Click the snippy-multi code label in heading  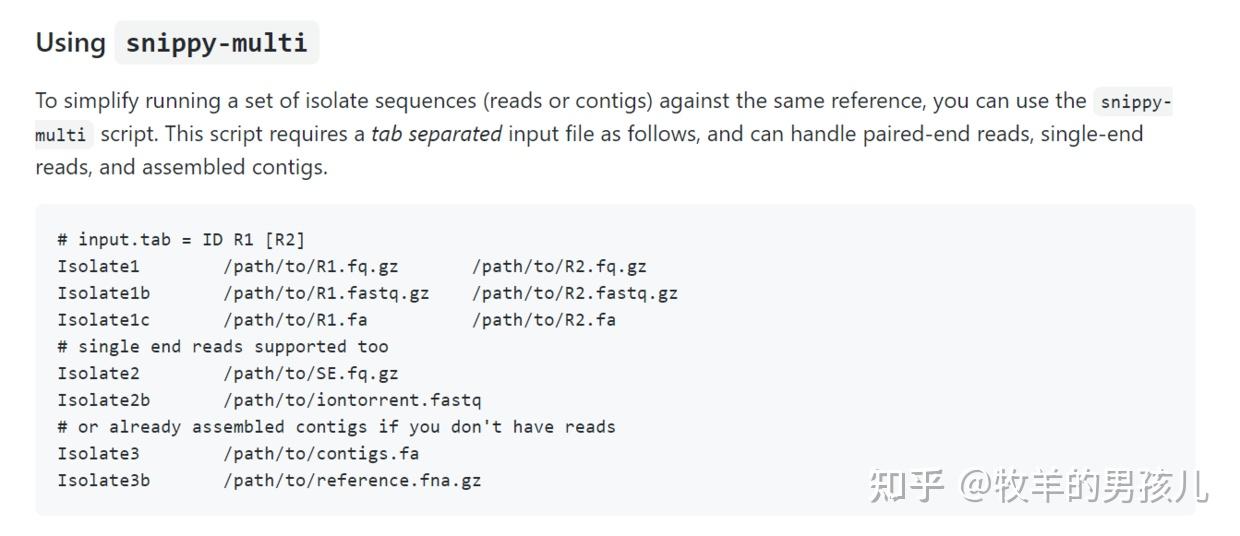pyautogui.click(x=216, y=43)
